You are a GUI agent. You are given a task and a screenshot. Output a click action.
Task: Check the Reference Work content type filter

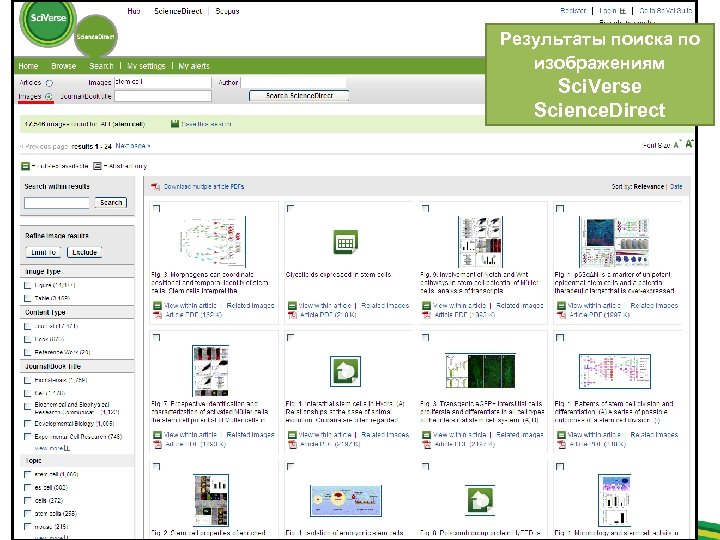tap(27, 352)
